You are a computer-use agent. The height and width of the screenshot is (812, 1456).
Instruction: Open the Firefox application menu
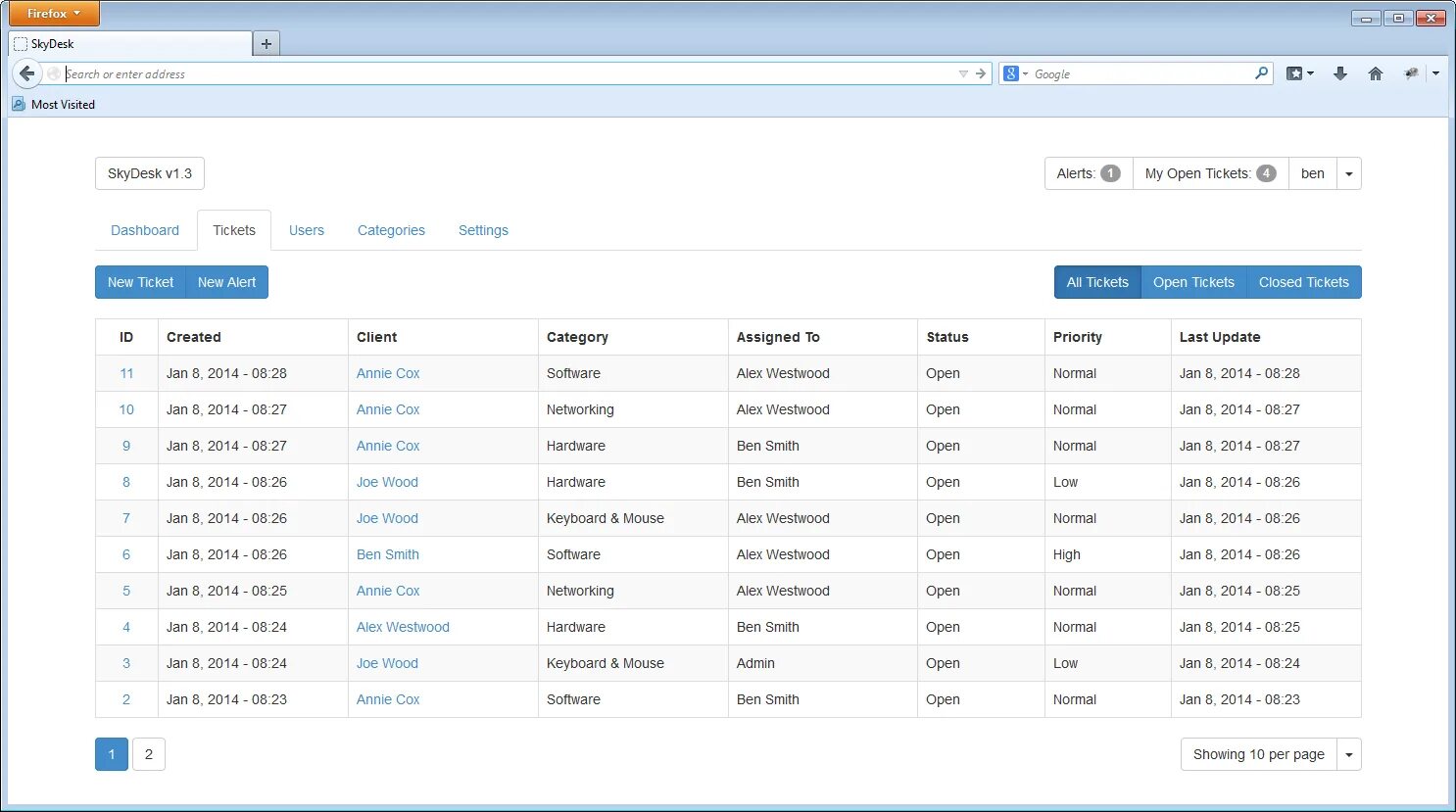(54, 14)
